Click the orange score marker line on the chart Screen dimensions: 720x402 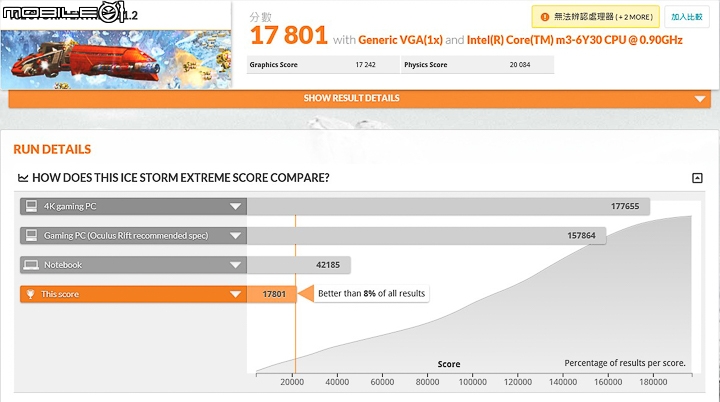[295, 294]
